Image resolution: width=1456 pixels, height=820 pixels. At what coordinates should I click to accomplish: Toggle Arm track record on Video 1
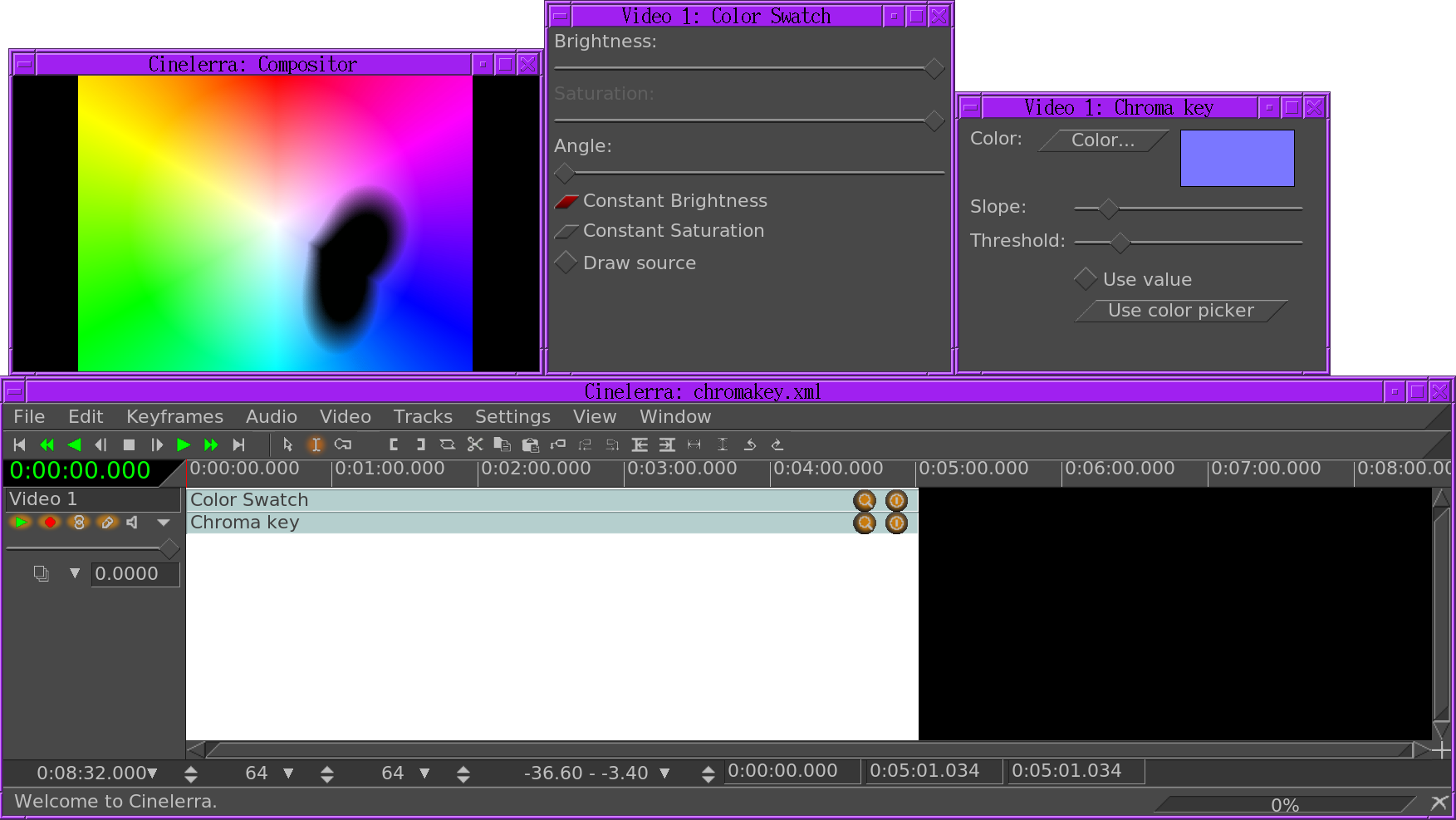50,523
